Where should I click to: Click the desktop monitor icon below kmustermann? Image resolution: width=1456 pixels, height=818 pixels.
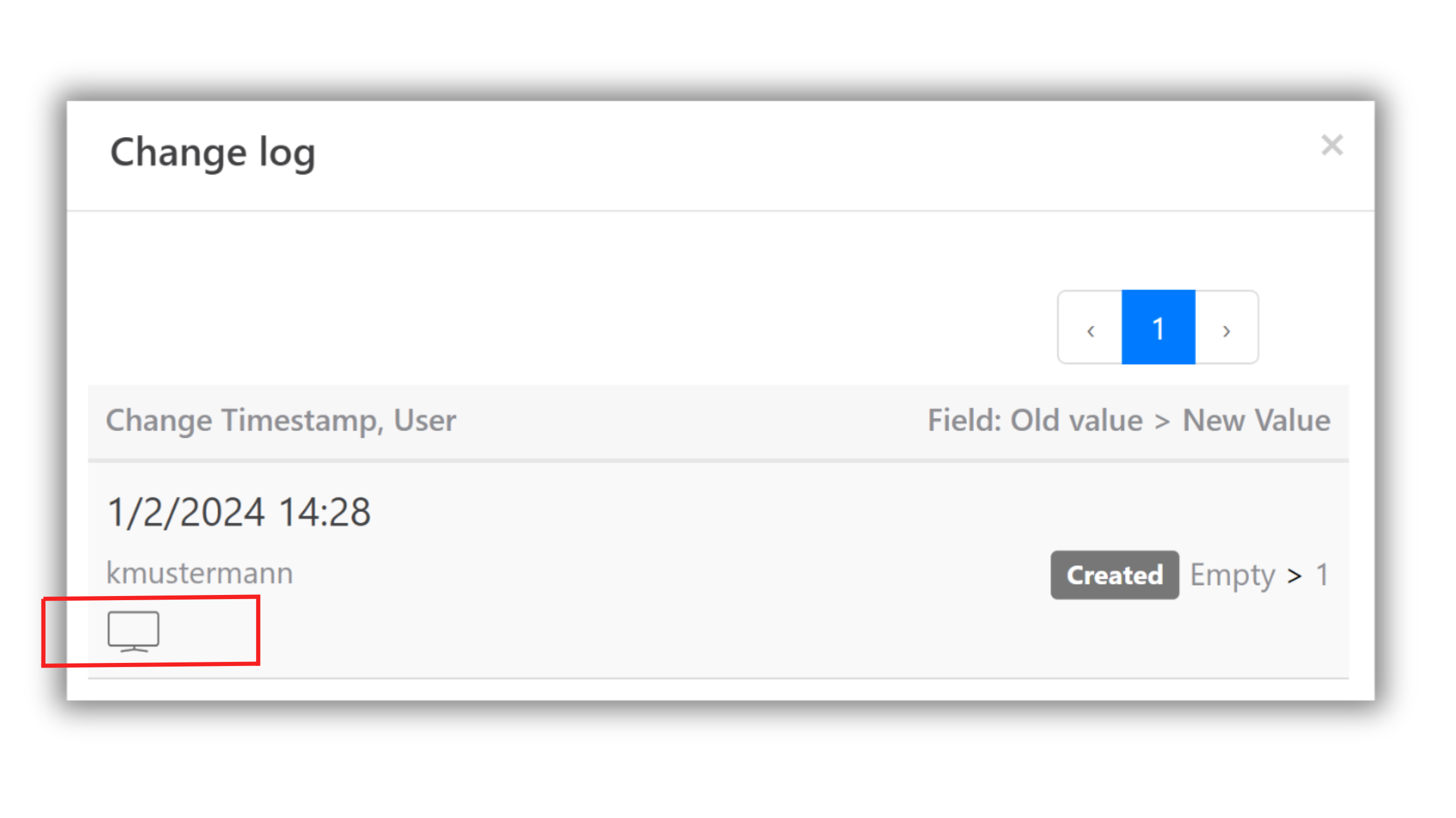pyautogui.click(x=133, y=631)
